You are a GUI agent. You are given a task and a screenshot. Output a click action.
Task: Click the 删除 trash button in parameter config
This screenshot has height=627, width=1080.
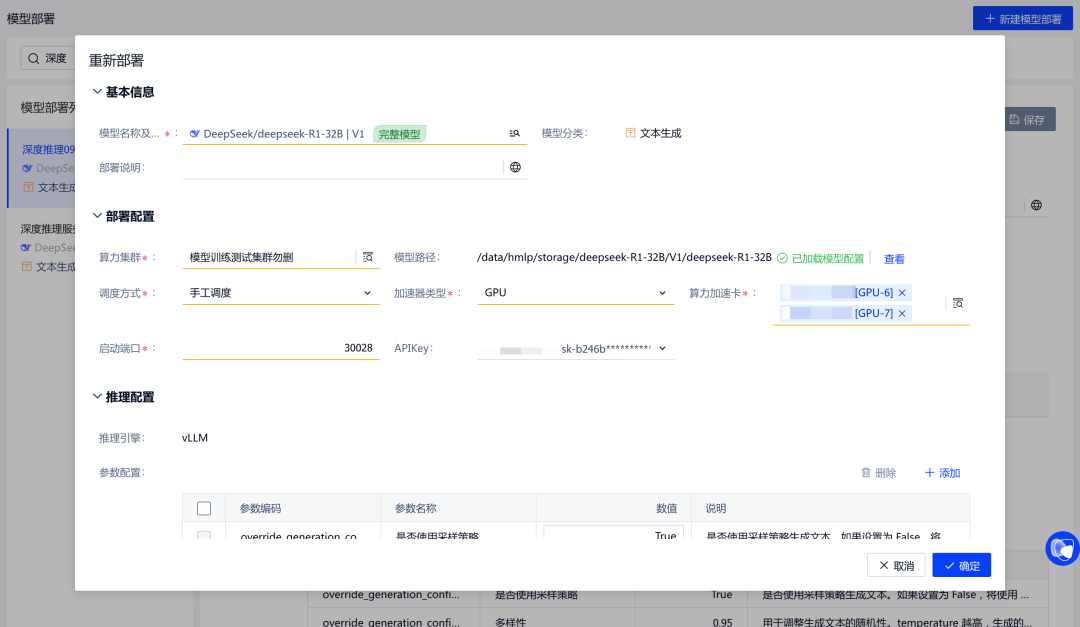(x=878, y=473)
